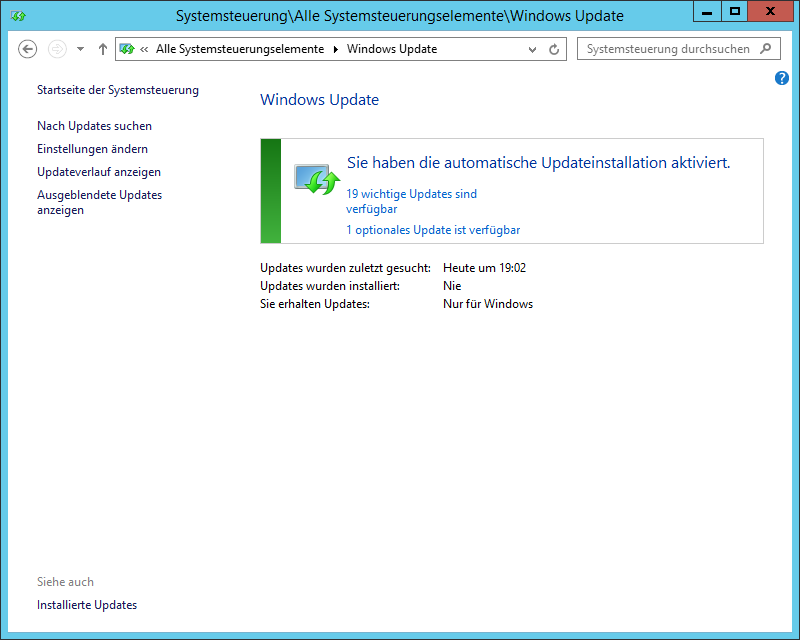
Task: Select 'Alle Systemsteuerungselemente' breadcrumb
Action: [x=240, y=49]
